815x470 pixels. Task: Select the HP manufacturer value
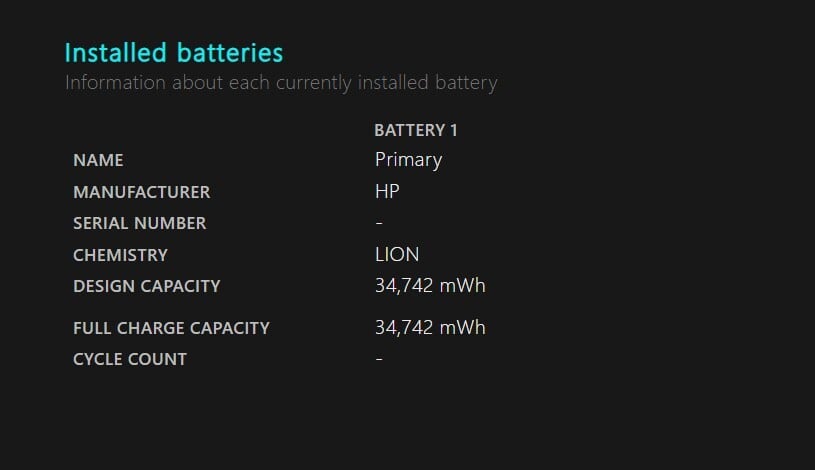pyautogui.click(x=387, y=191)
